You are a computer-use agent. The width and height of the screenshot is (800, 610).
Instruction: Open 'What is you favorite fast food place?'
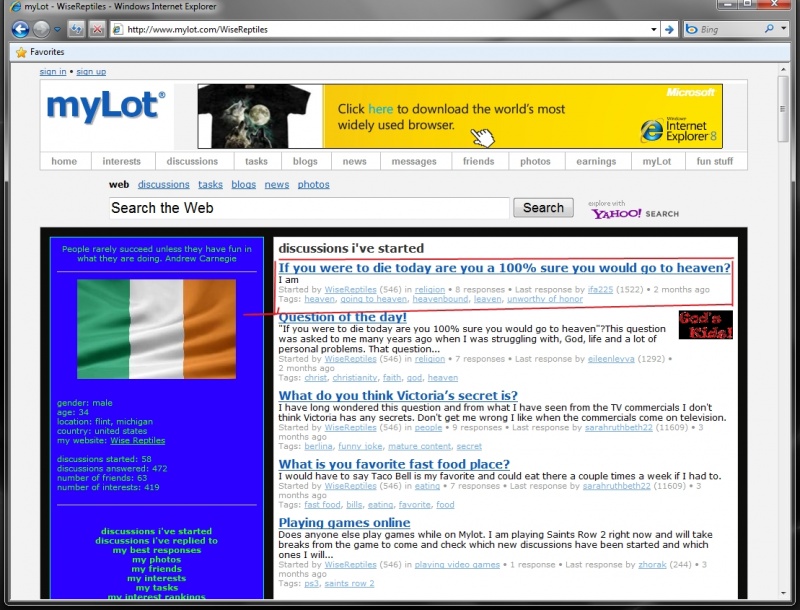click(394, 464)
